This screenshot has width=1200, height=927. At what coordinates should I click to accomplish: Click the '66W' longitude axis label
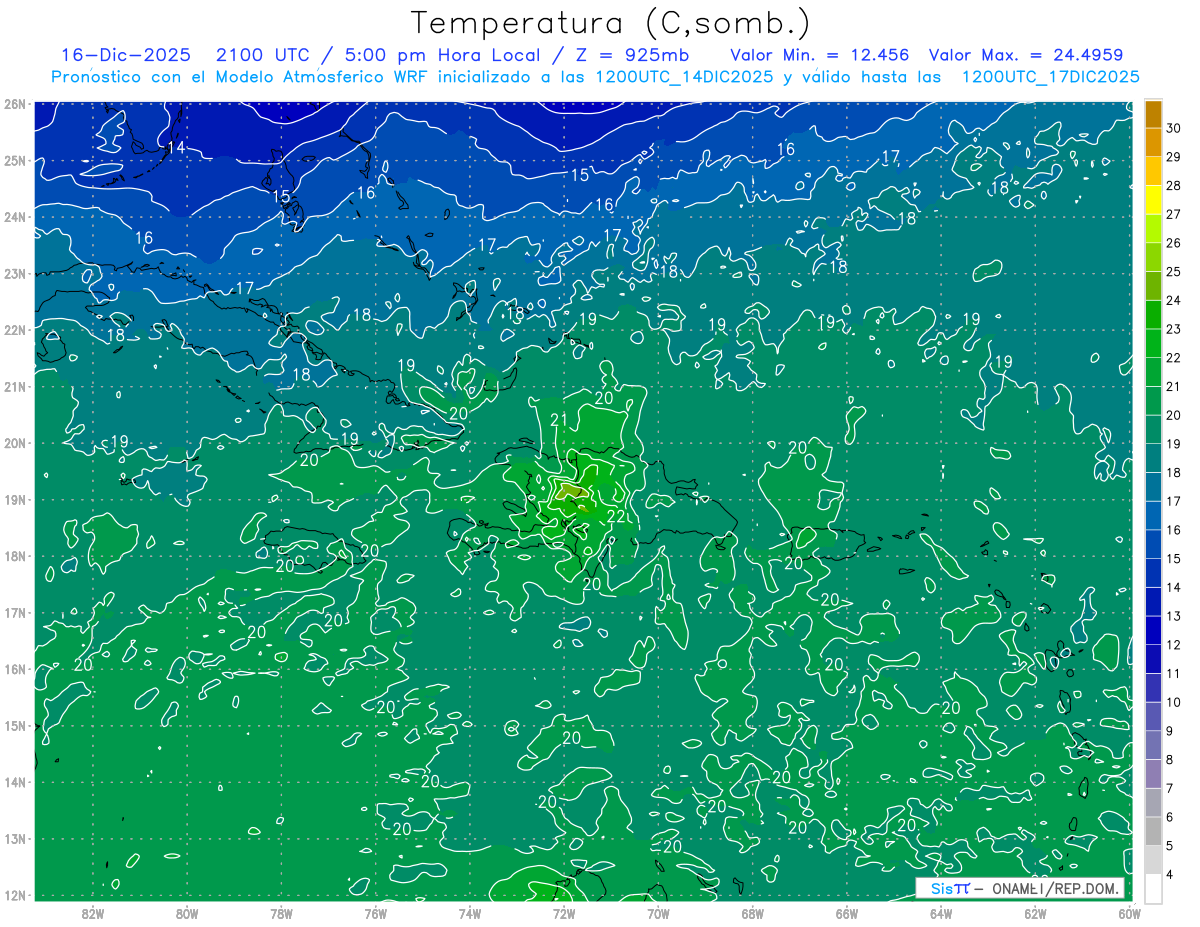pos(847,913)
